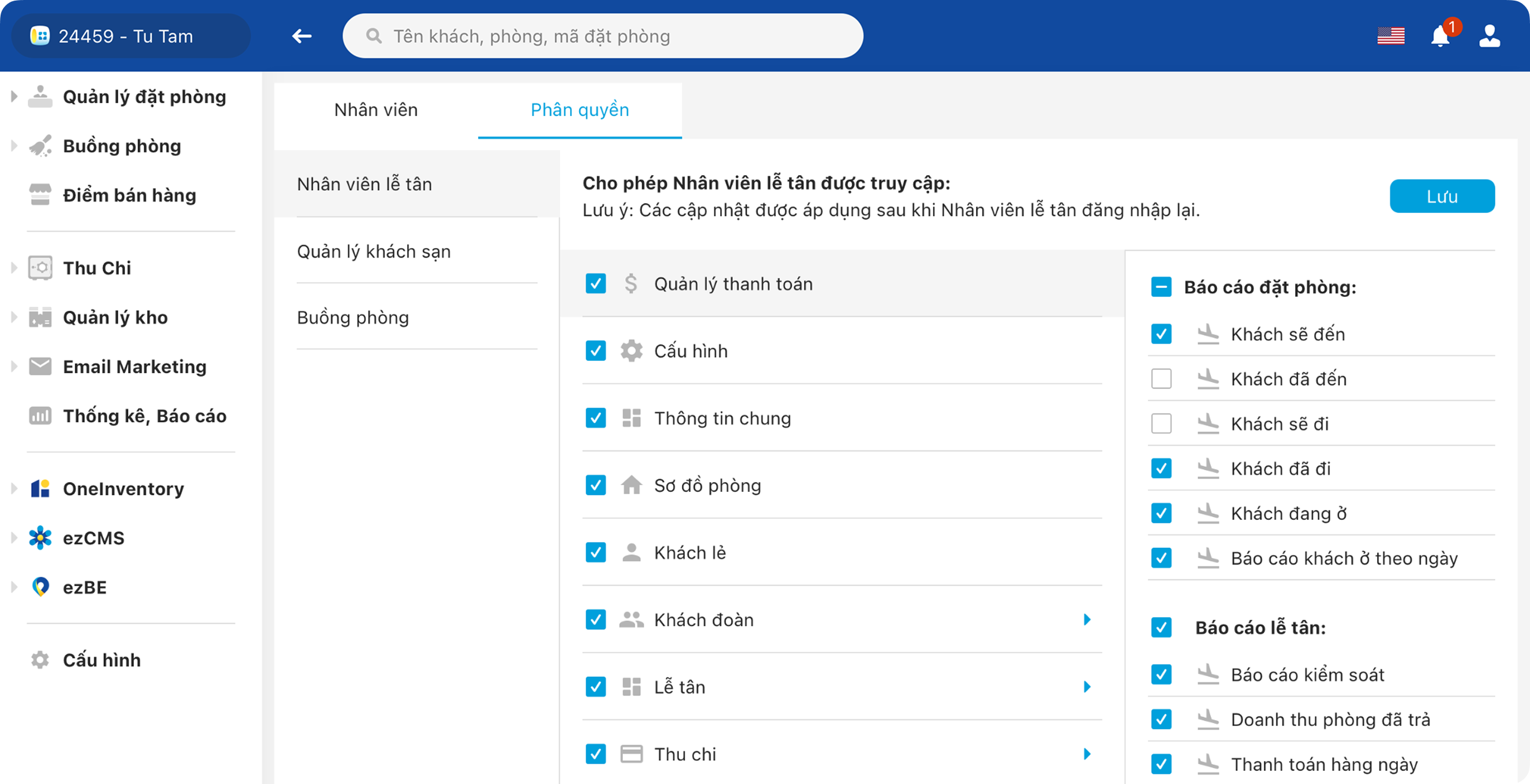Uncheck the Quản lý thanh toán checkbox
The width and height of the screenshot is (1530, 784).
(x=596, y=284)
